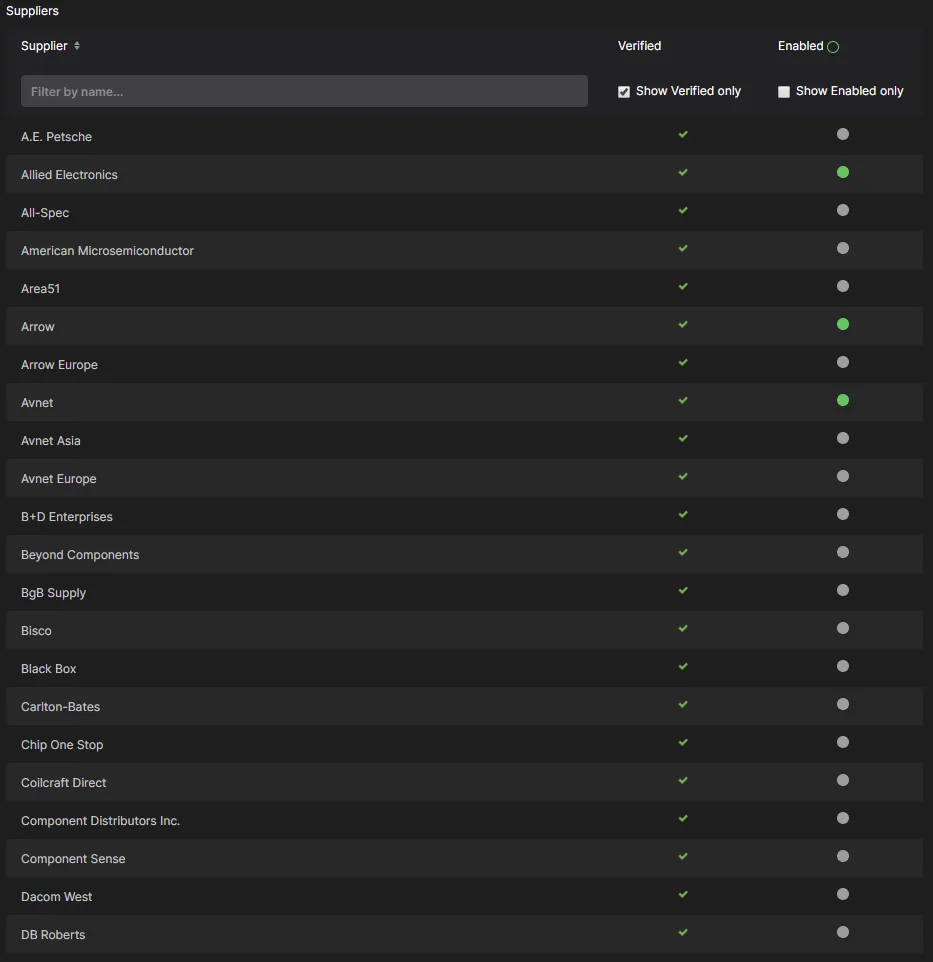This screenshot has width=933, height=962.
Task: Click the verified checkmark for Carlton-Bates
Action: [683, 705]
